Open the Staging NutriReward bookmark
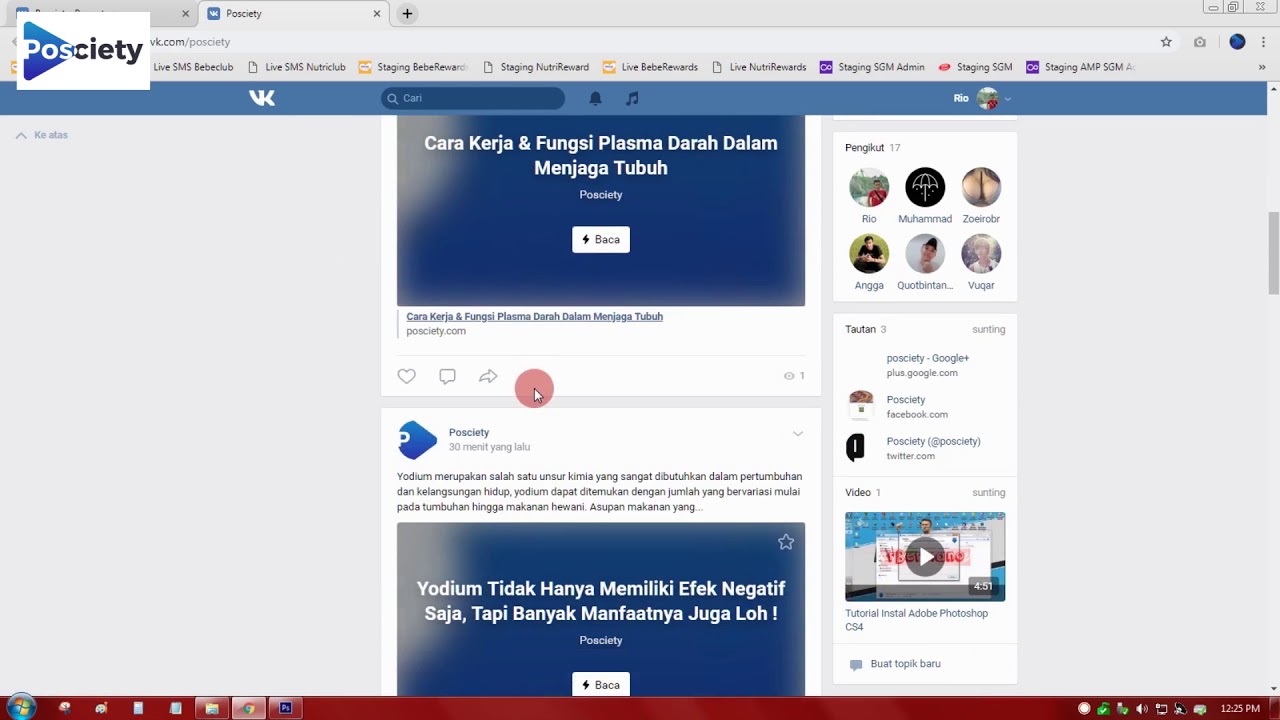Viewport: 1280px width, 720px height. tap(535, 67)
